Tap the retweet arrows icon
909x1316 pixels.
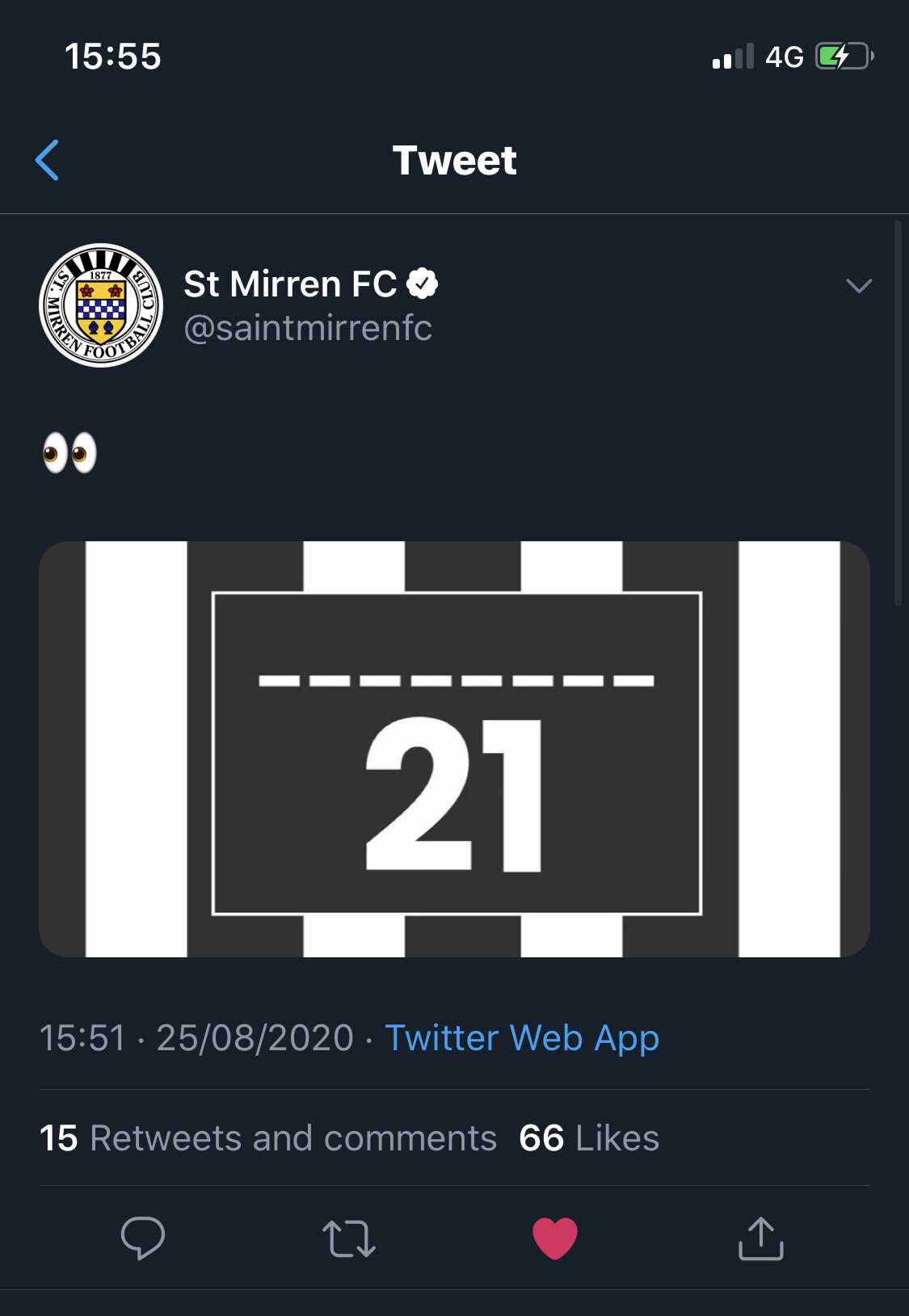click(349, 1238)
